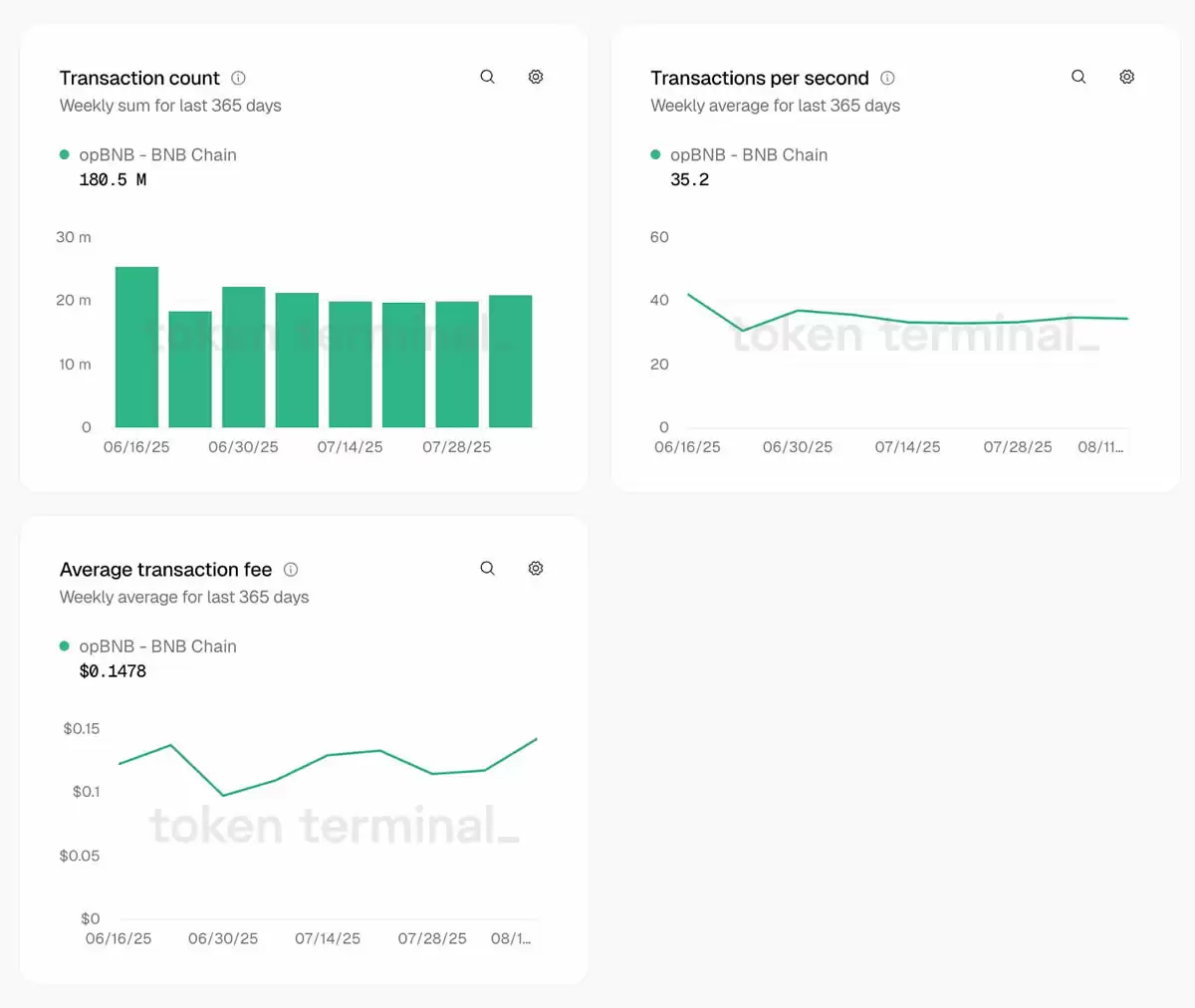Click the tallest bar for 06/16/25 week
Viewport: 1195px width, 1008px height.
coord(136,347)
